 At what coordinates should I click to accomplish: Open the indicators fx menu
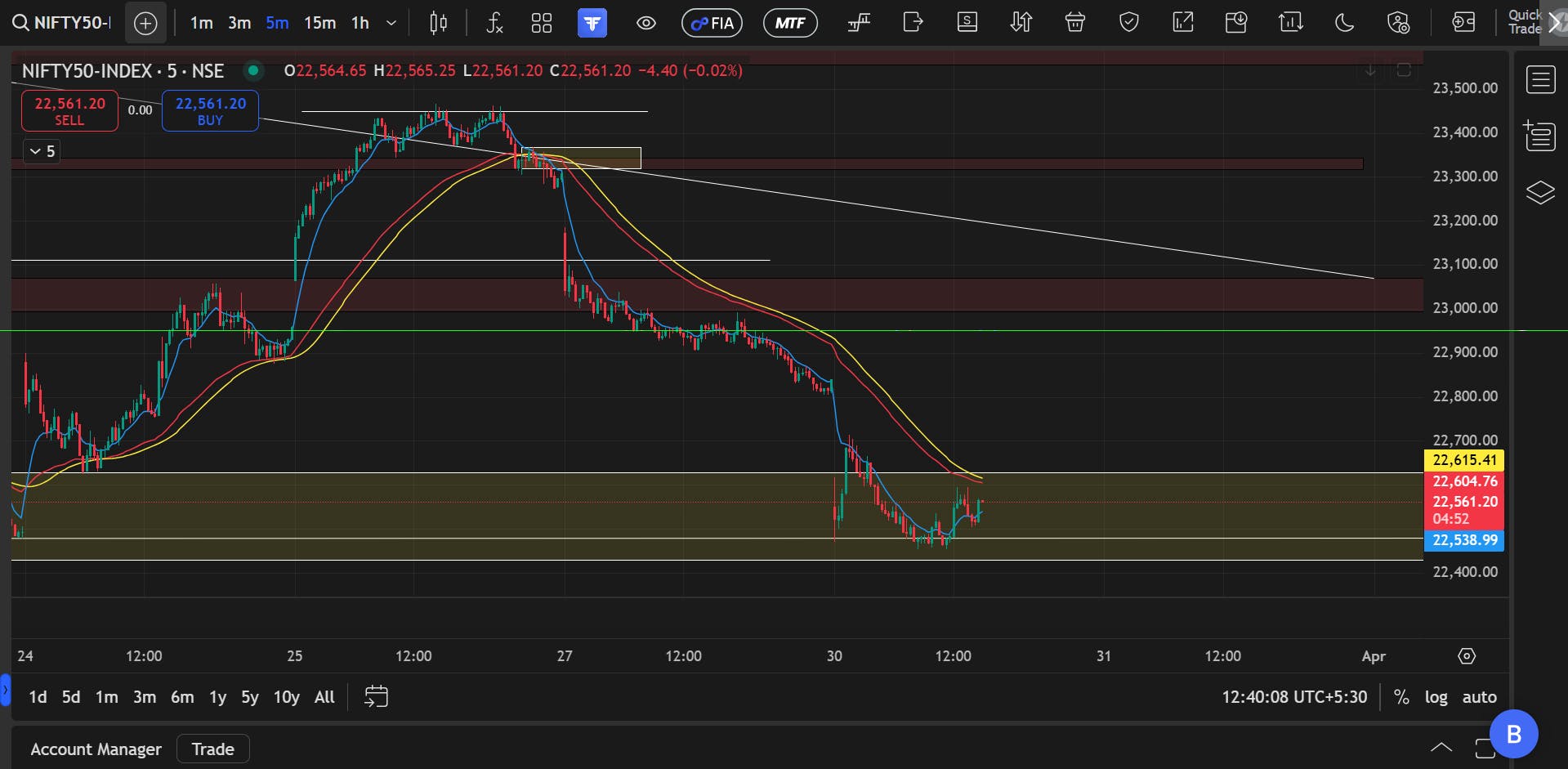pos(494,23)
